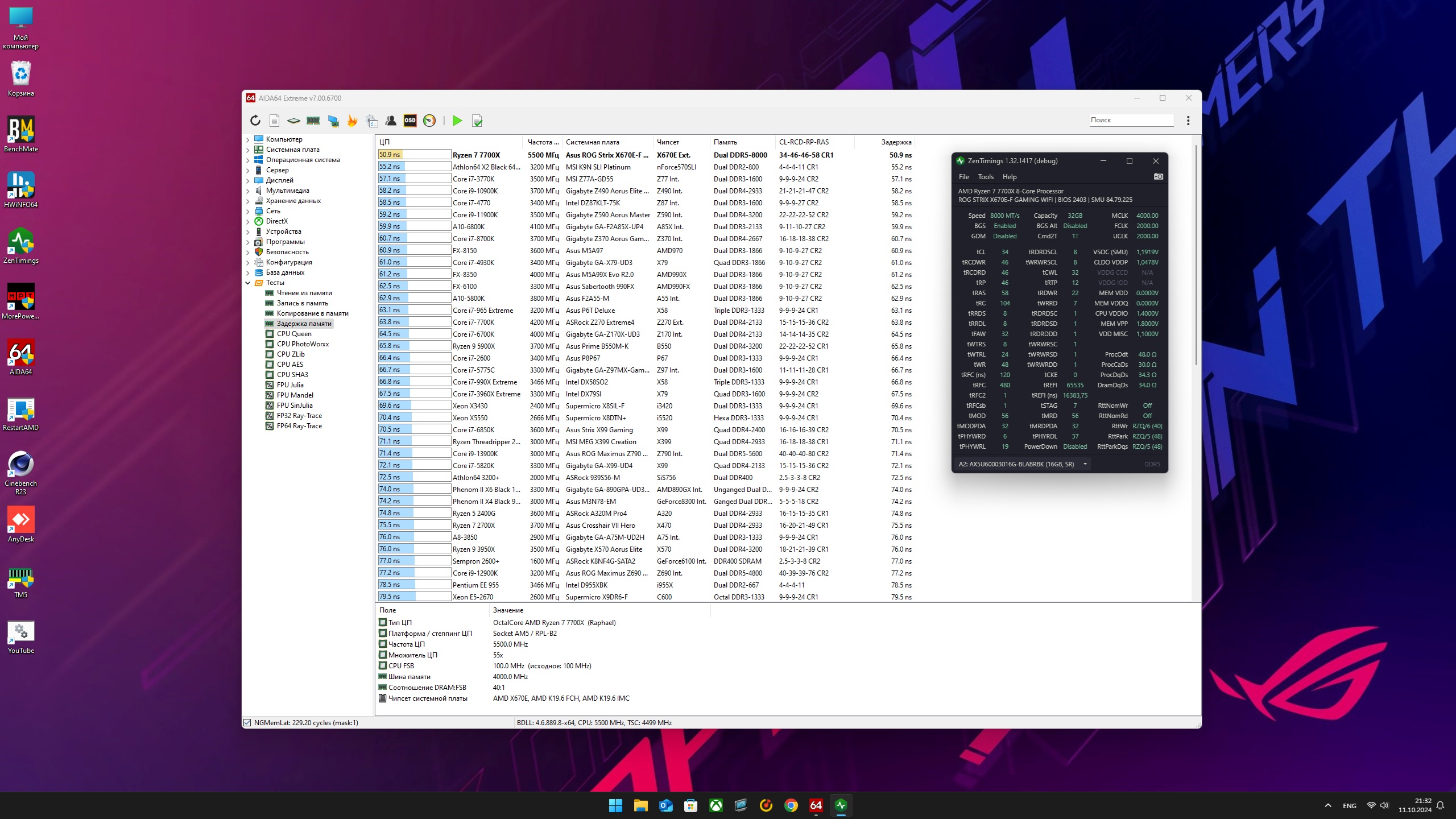The height and width of the screenshot is (819, 1456).
Task: Toggle the CPU Queen test checkbox
Action: pyautogui.click(x=270, y=334)
